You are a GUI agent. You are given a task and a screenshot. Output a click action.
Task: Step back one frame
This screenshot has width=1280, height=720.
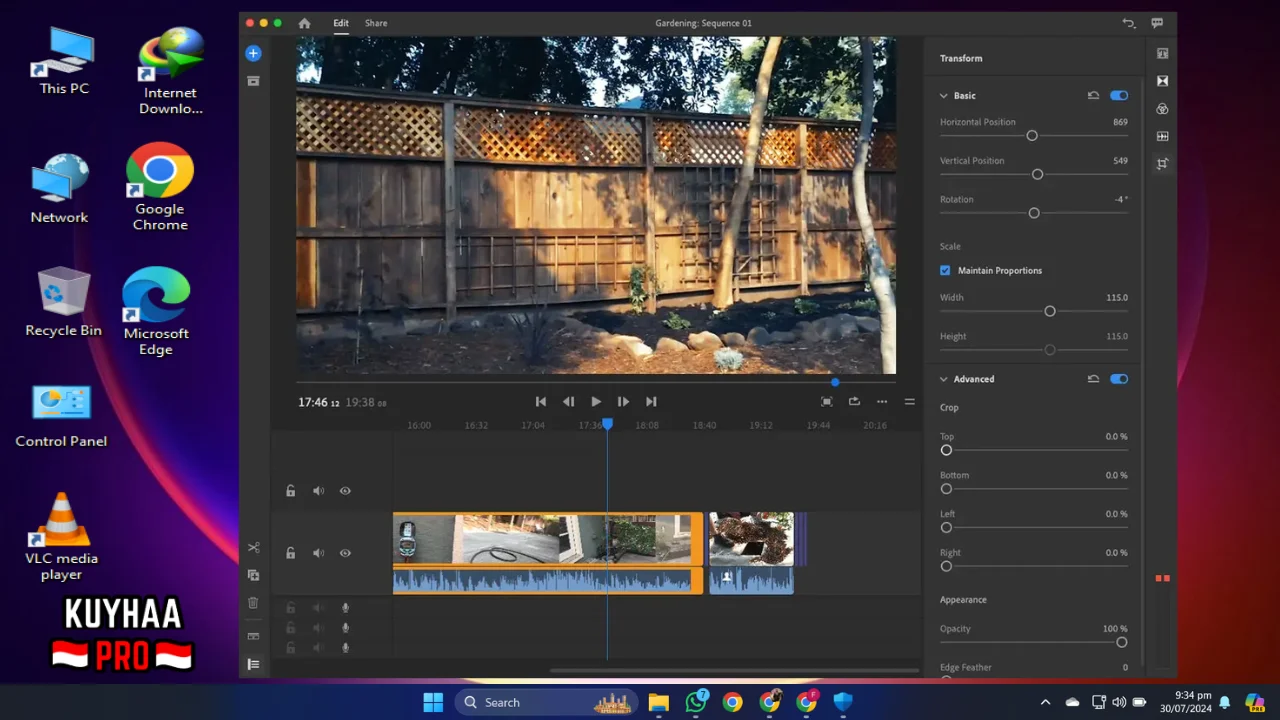point(568,402)
